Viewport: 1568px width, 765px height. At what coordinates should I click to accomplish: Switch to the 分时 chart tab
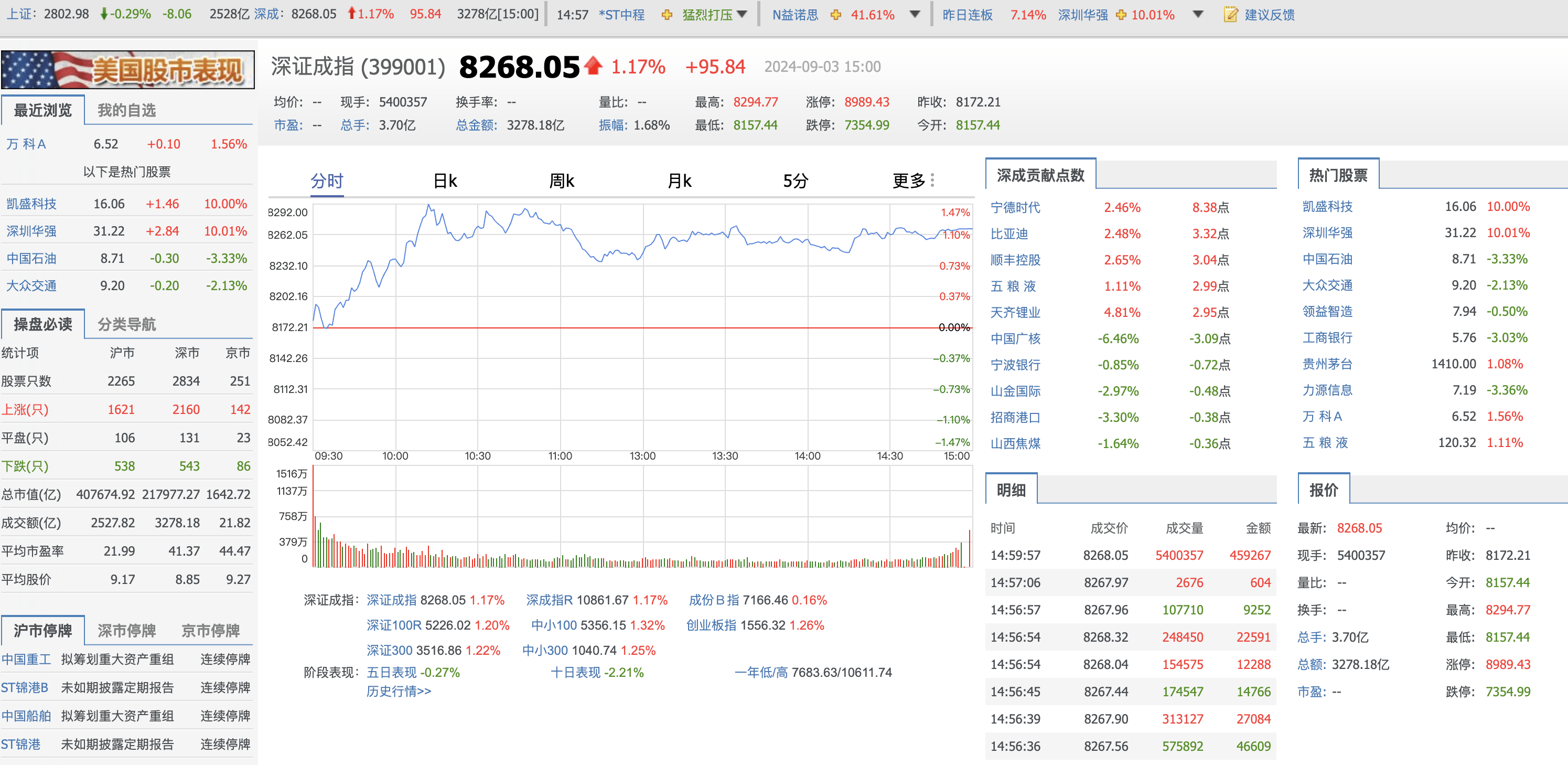(327, 181)
